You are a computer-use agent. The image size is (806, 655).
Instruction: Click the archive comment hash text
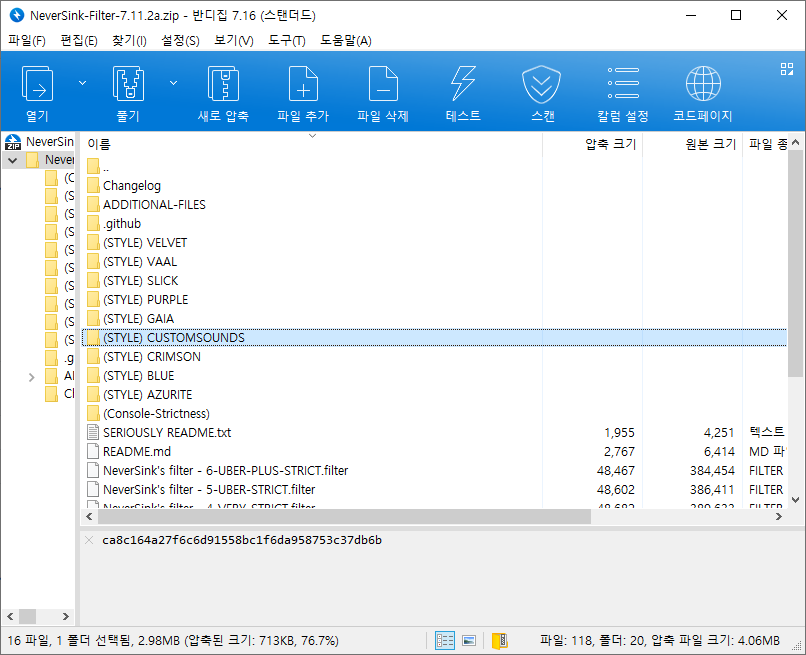coord(242,540)
